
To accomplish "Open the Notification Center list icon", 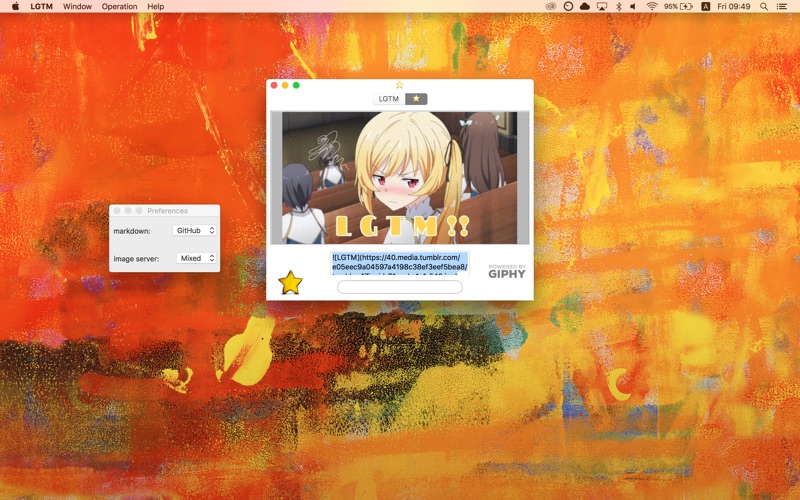I will (781, 7).
